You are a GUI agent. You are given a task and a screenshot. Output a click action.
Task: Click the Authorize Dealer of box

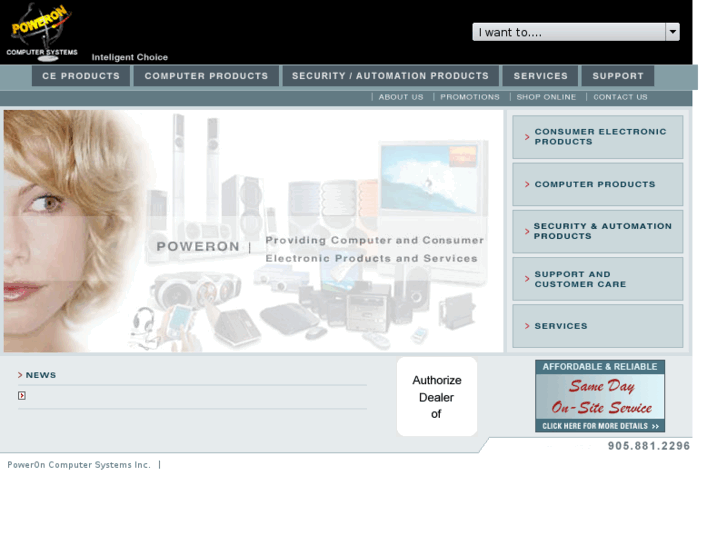coord(437,397)
